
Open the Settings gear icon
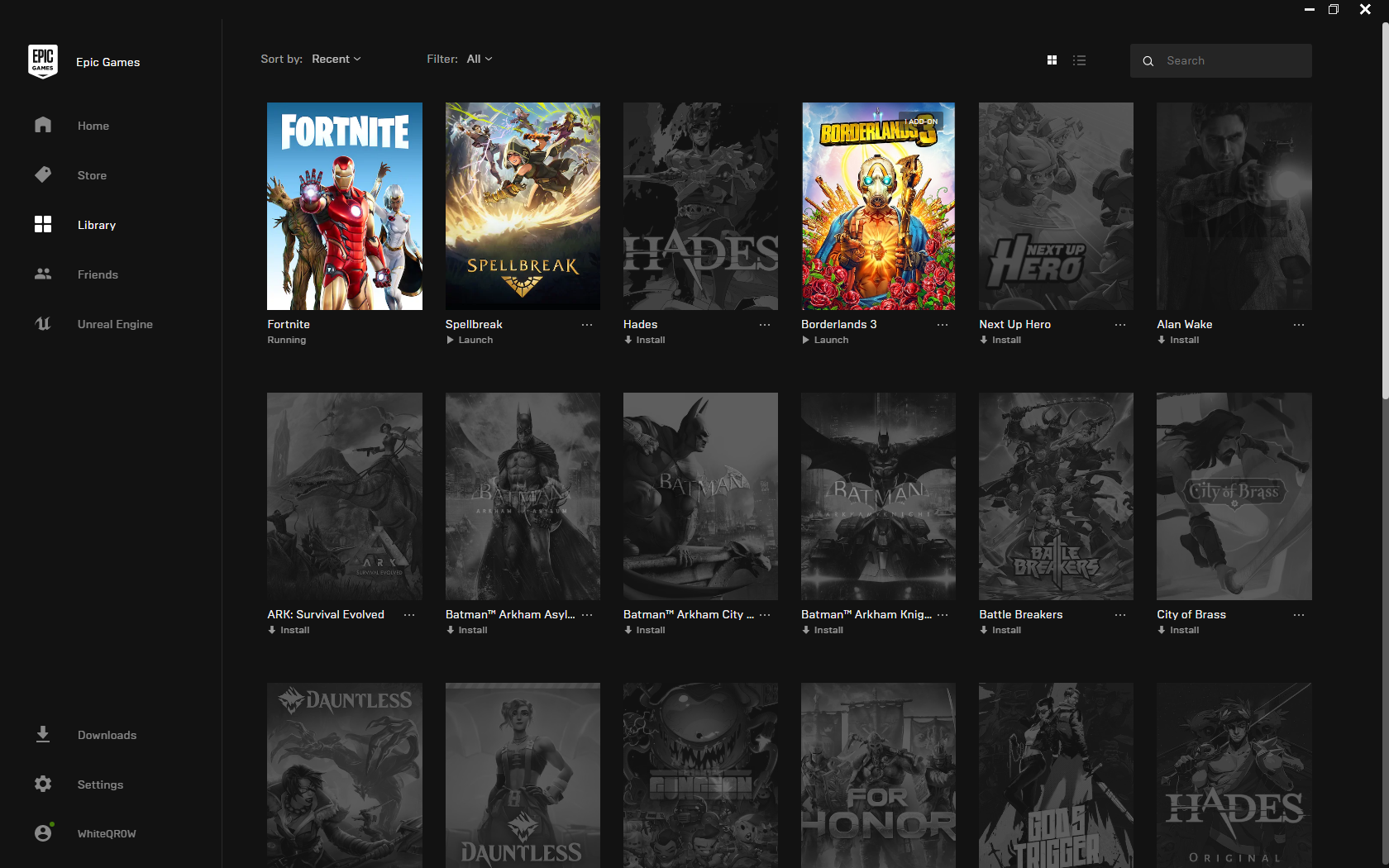(x=43, y=784)
